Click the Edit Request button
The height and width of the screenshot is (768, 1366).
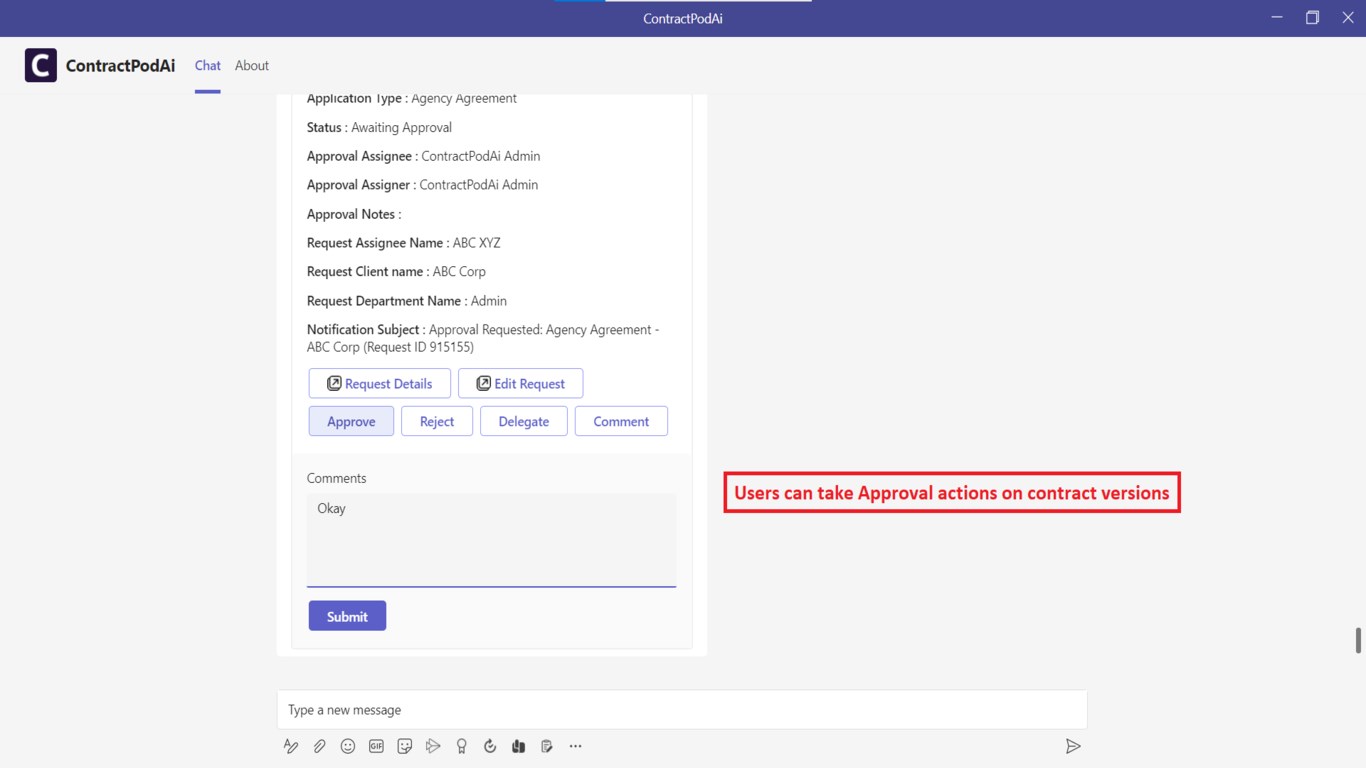[x=521, y=384]
